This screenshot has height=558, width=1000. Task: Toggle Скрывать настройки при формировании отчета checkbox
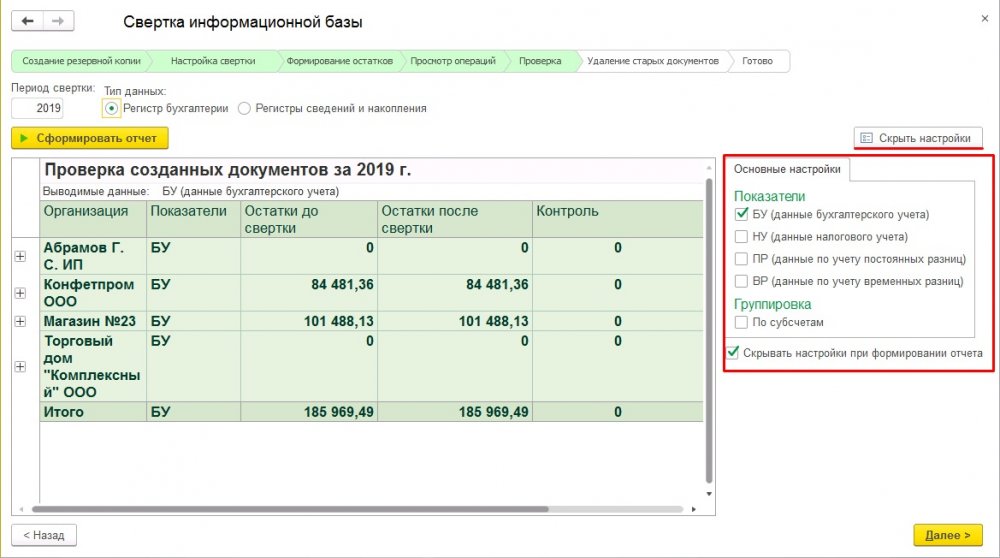(733, 353)
